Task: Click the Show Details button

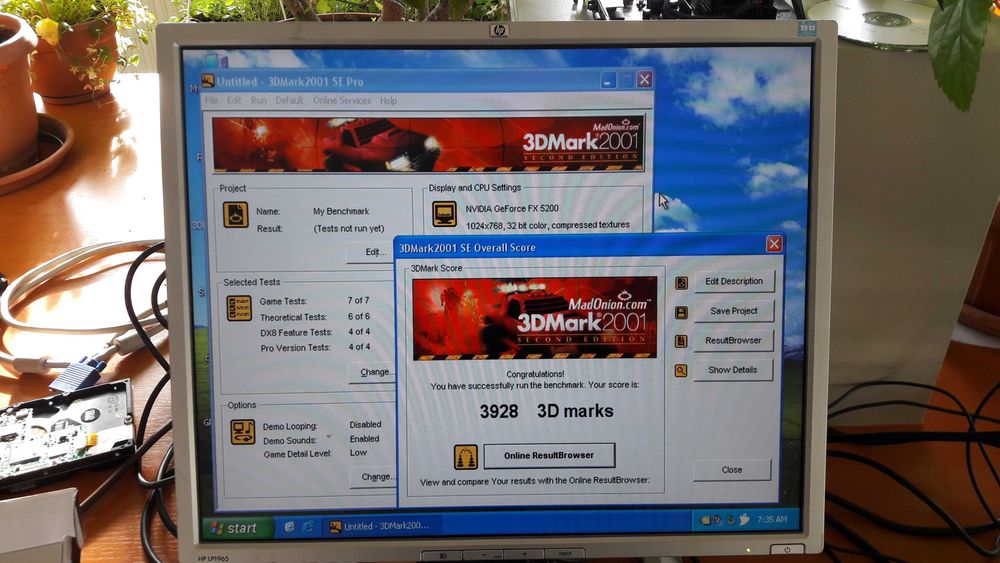Action: click(733, 370)
